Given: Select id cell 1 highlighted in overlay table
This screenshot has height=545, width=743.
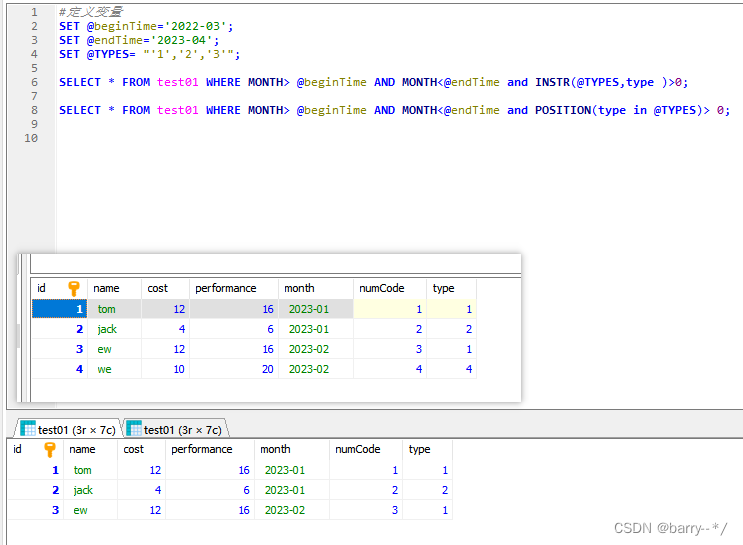Looking at the screenshot, I should tap(59, 309).
